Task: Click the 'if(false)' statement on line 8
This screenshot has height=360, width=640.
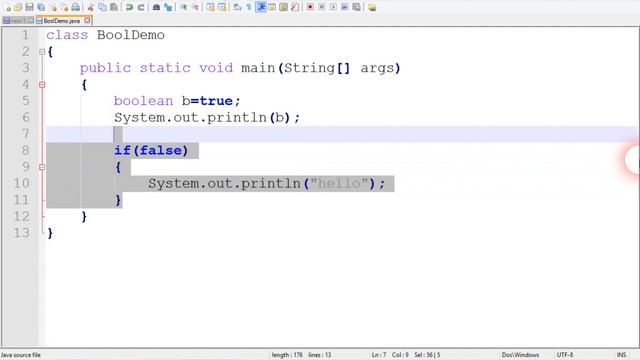Action: [x=151, y=151]
